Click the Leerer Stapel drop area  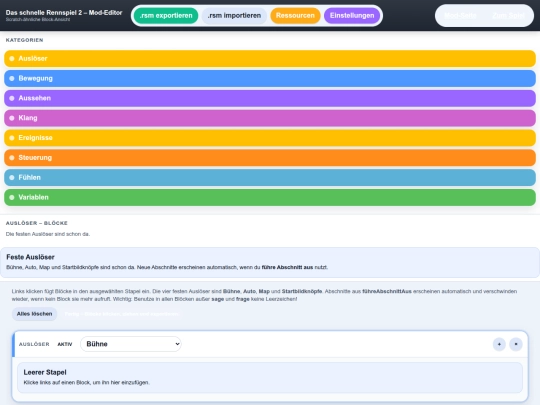click(x=270, y=377)
